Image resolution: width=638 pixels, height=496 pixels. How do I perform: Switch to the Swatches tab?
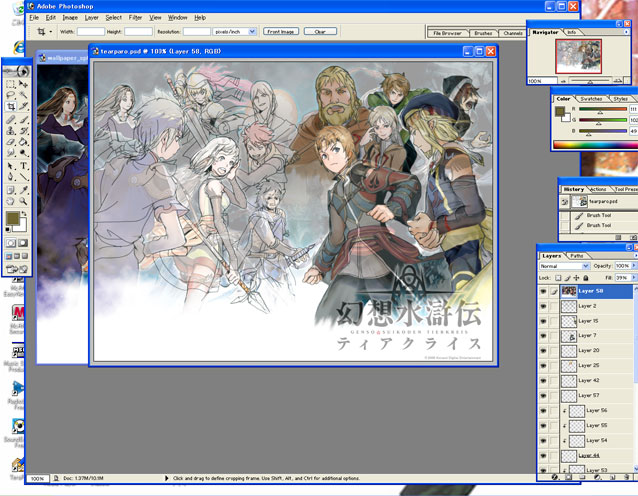591,99
